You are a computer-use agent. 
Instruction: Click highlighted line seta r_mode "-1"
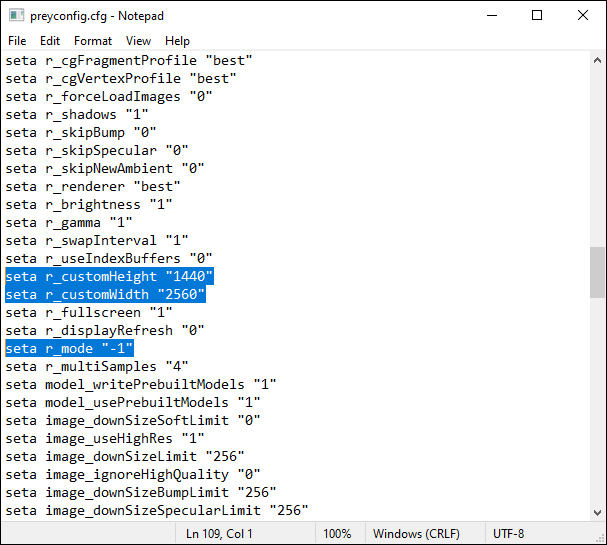pyautogui.click(x=69, y=348)
